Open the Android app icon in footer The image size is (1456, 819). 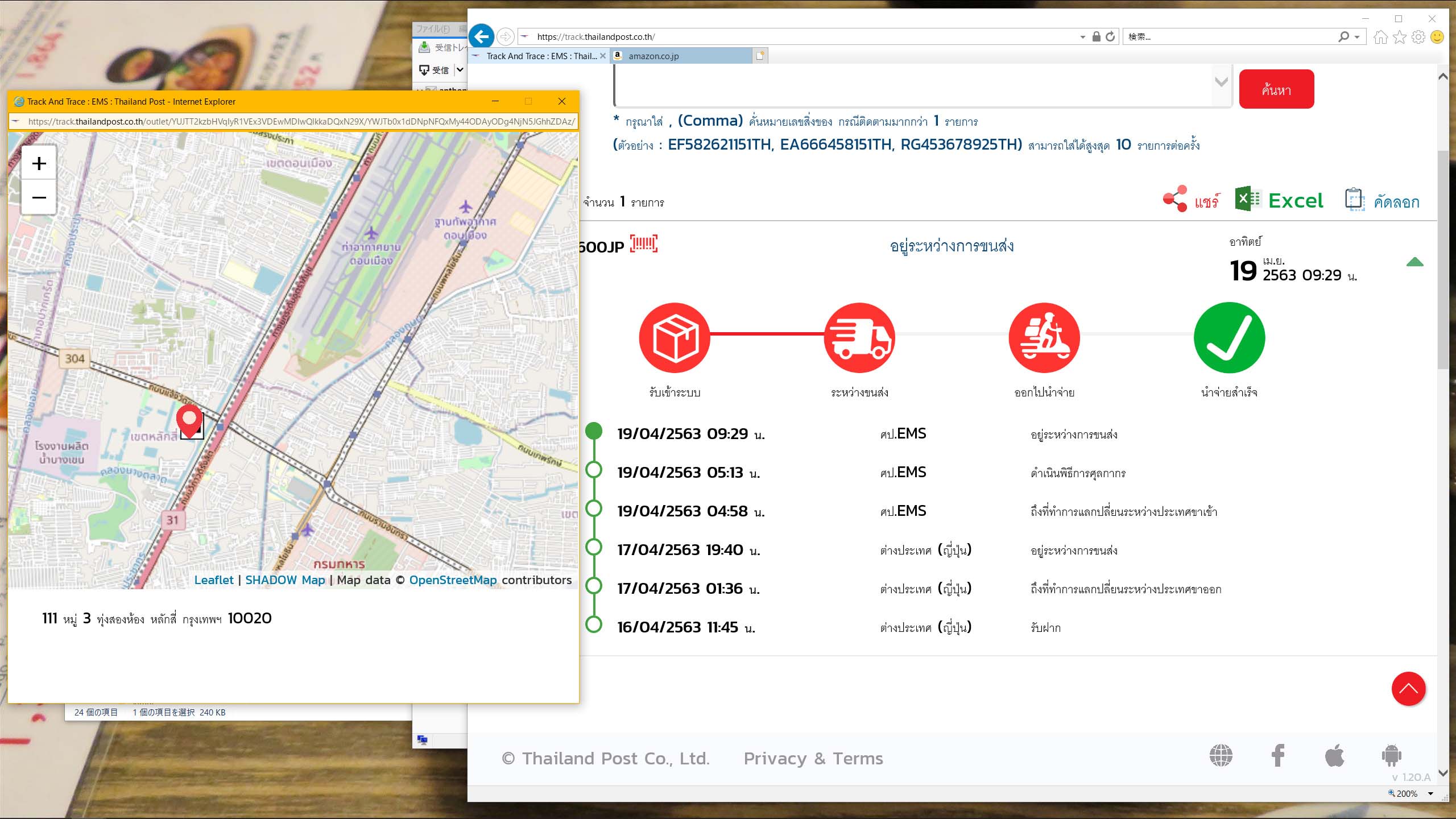(x=1391, y=755)
